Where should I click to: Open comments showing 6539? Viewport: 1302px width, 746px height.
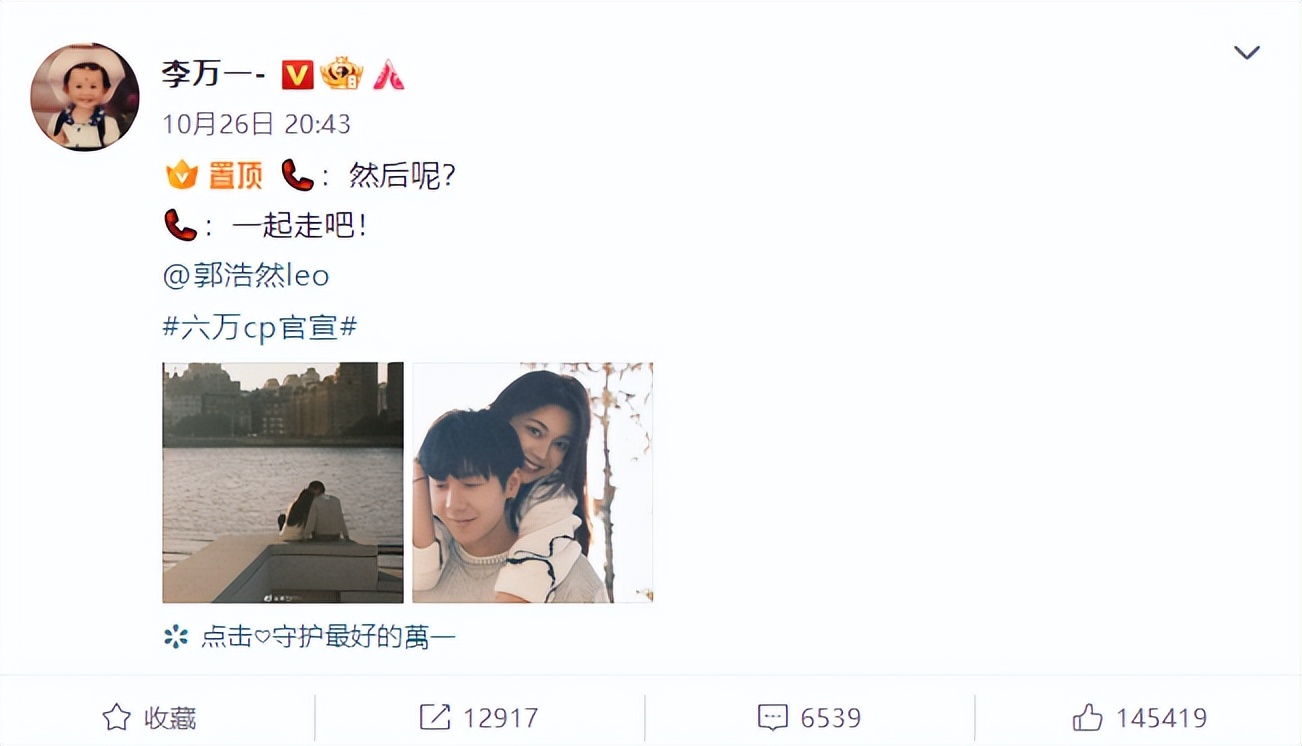[x=809, y=717]
